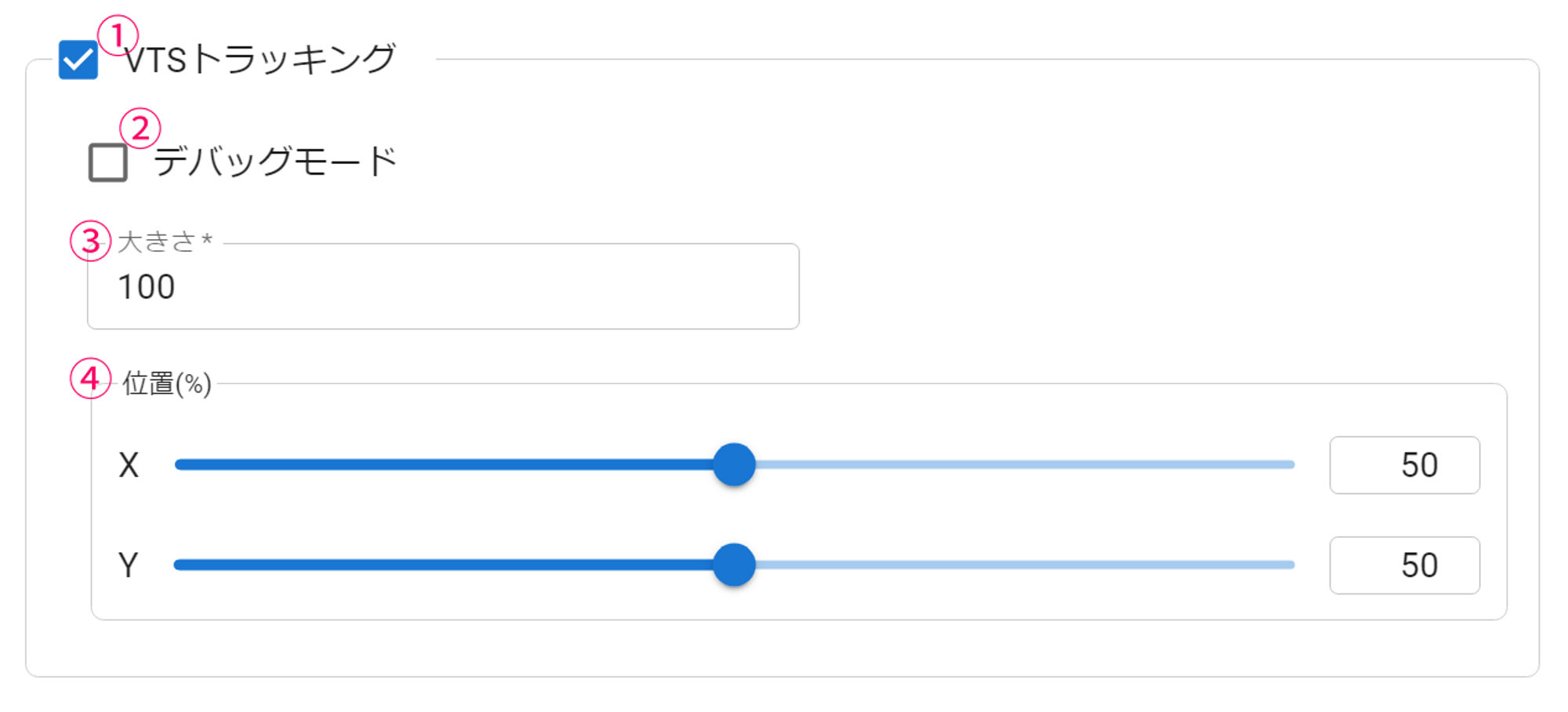Select the Y value box showing 50
This screenshot has width=1568, height=712.
point(1404,565)
